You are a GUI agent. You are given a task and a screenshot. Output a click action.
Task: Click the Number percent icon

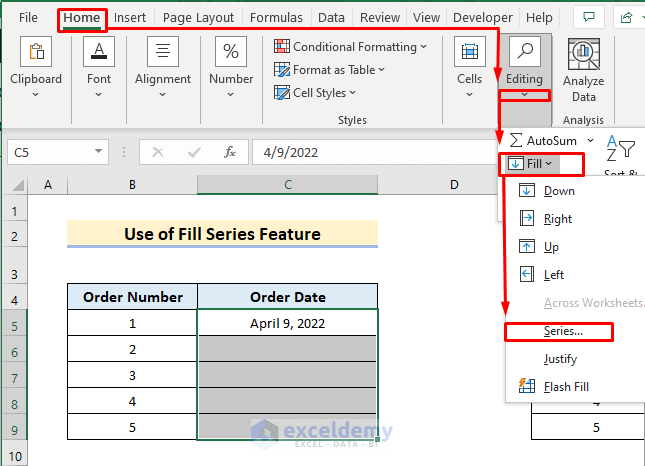[231, 51]
